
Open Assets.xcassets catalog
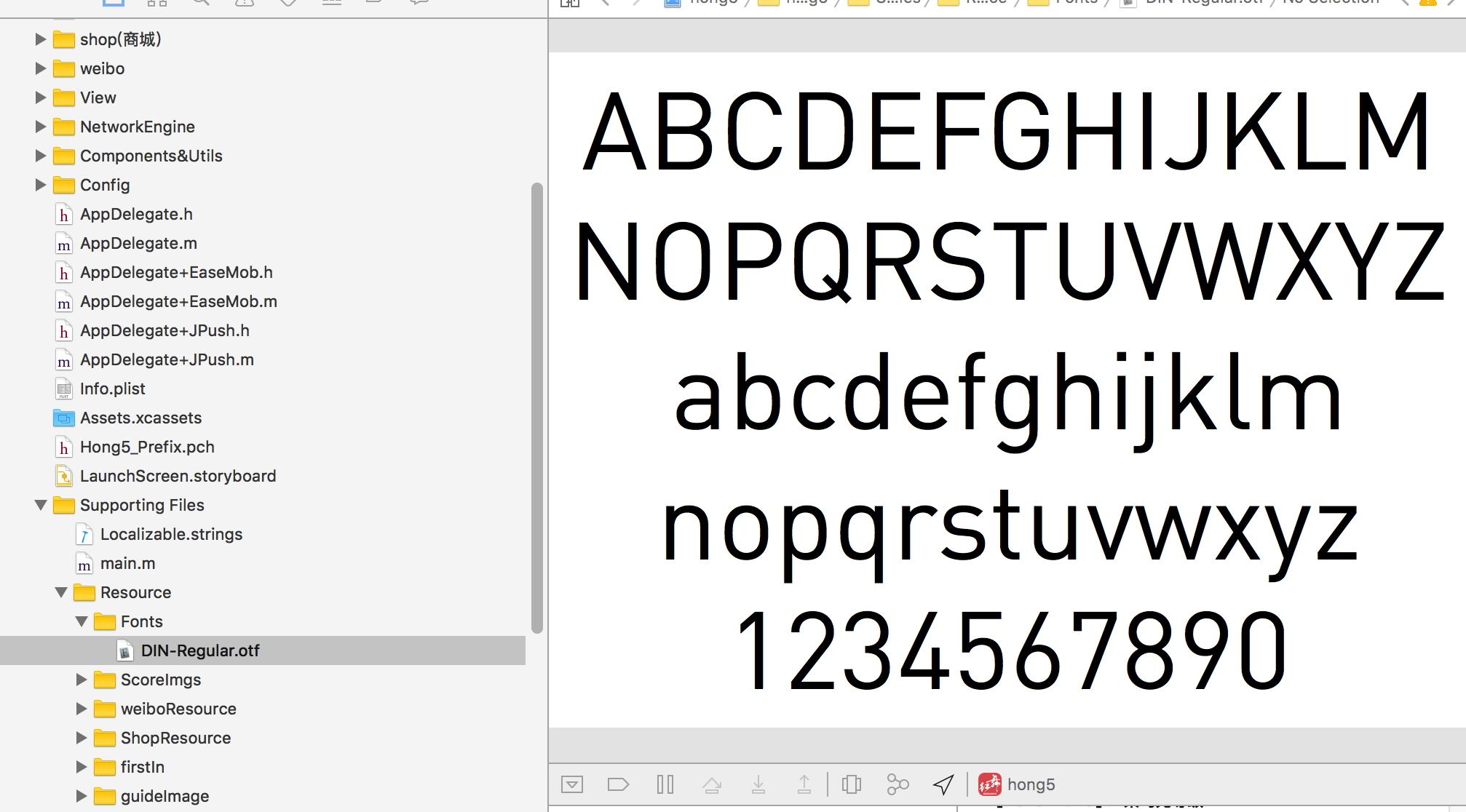[x=140, y=418]
